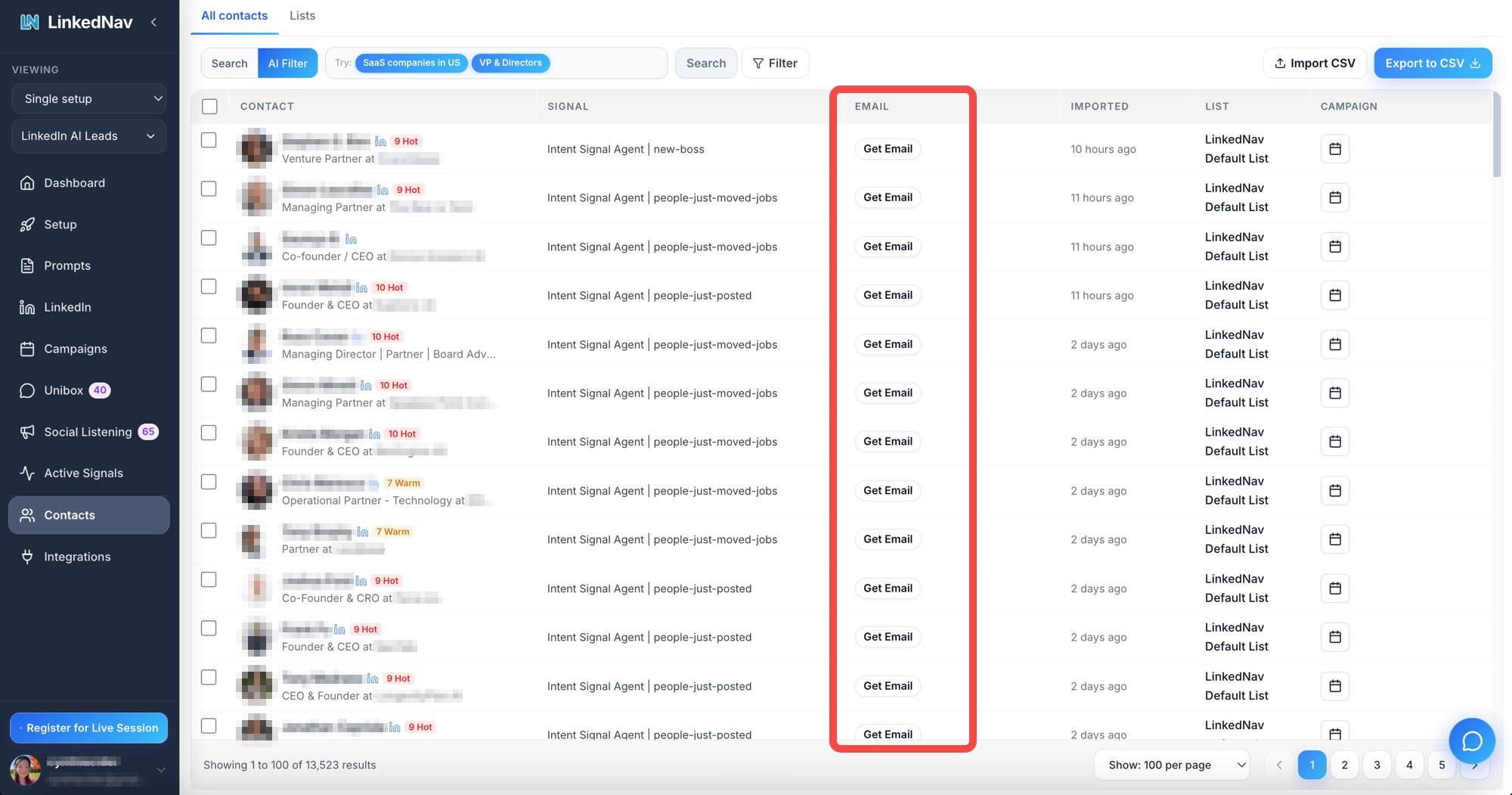1512x795 pixels.
Task: Click the gray Search submit button
Action: pyautogui.click(x=706, y=64)
